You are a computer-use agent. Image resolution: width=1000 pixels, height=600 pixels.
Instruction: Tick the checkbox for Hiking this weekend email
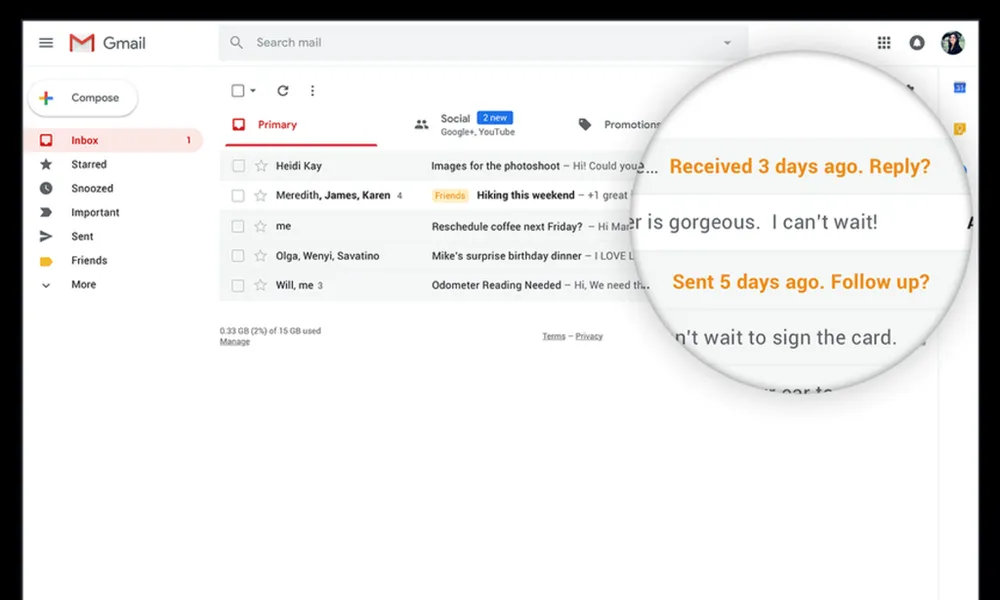coord(238,195)
